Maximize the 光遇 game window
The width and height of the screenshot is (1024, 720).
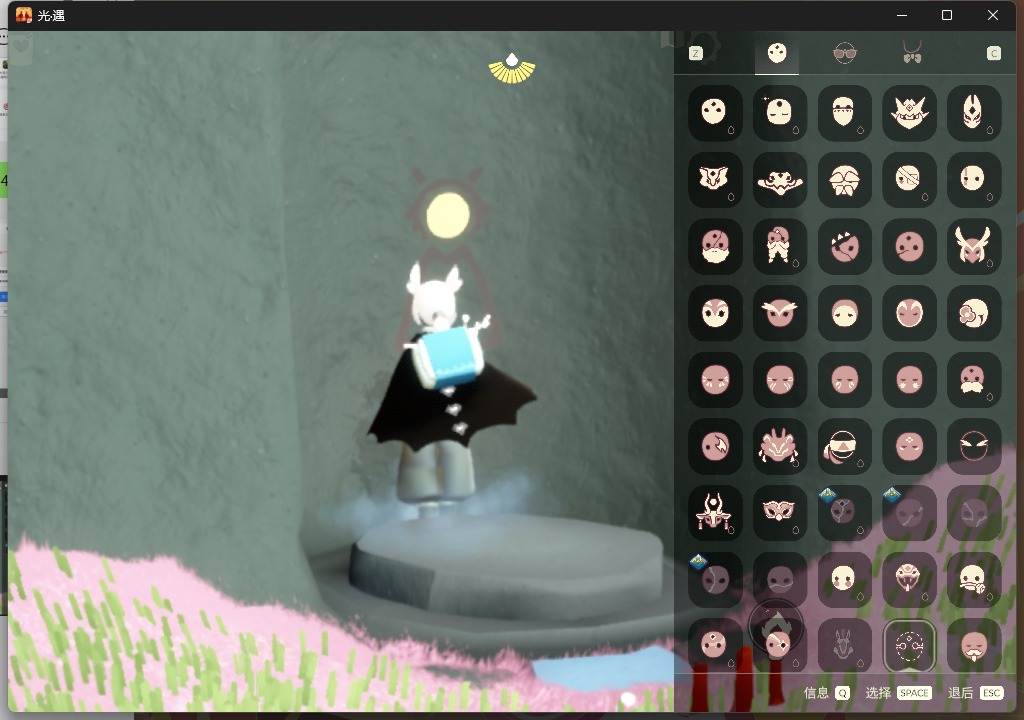(947, 15)
